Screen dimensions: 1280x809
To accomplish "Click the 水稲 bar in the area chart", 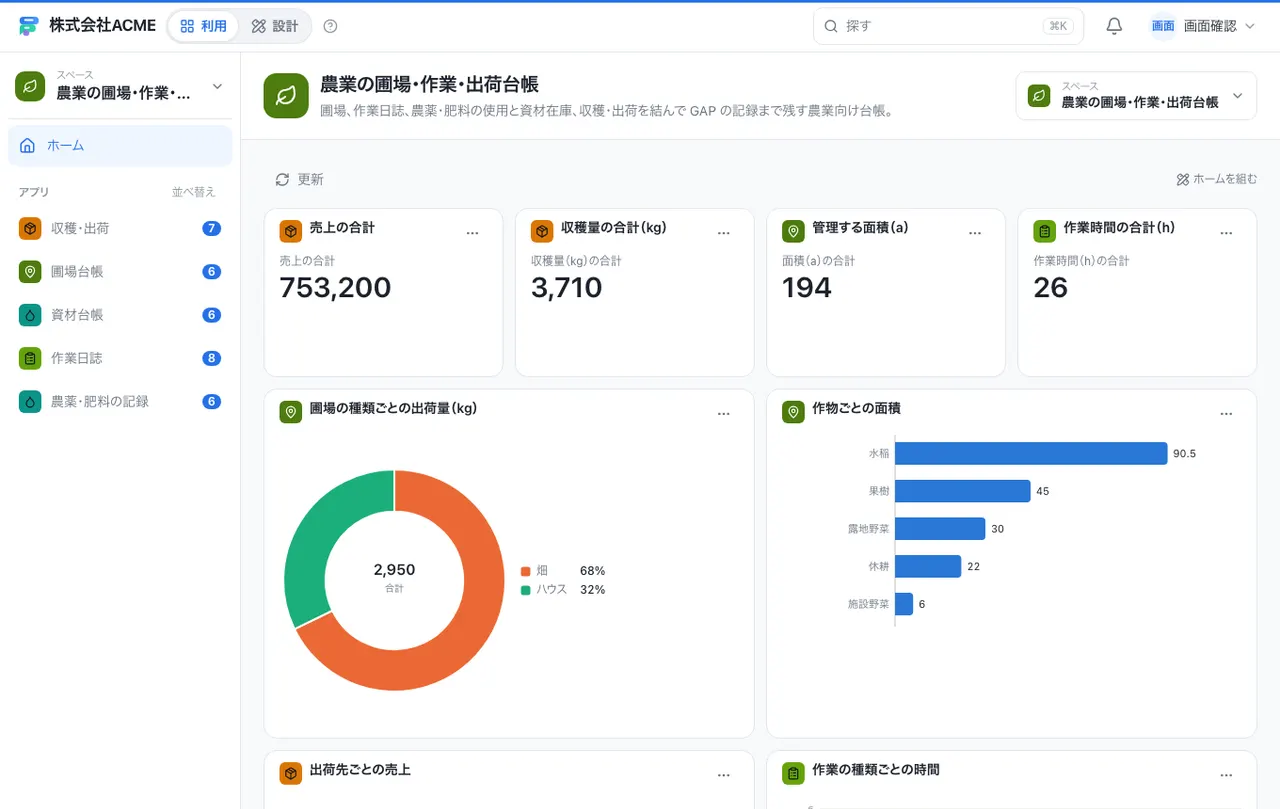I will tap(1031, 453).
